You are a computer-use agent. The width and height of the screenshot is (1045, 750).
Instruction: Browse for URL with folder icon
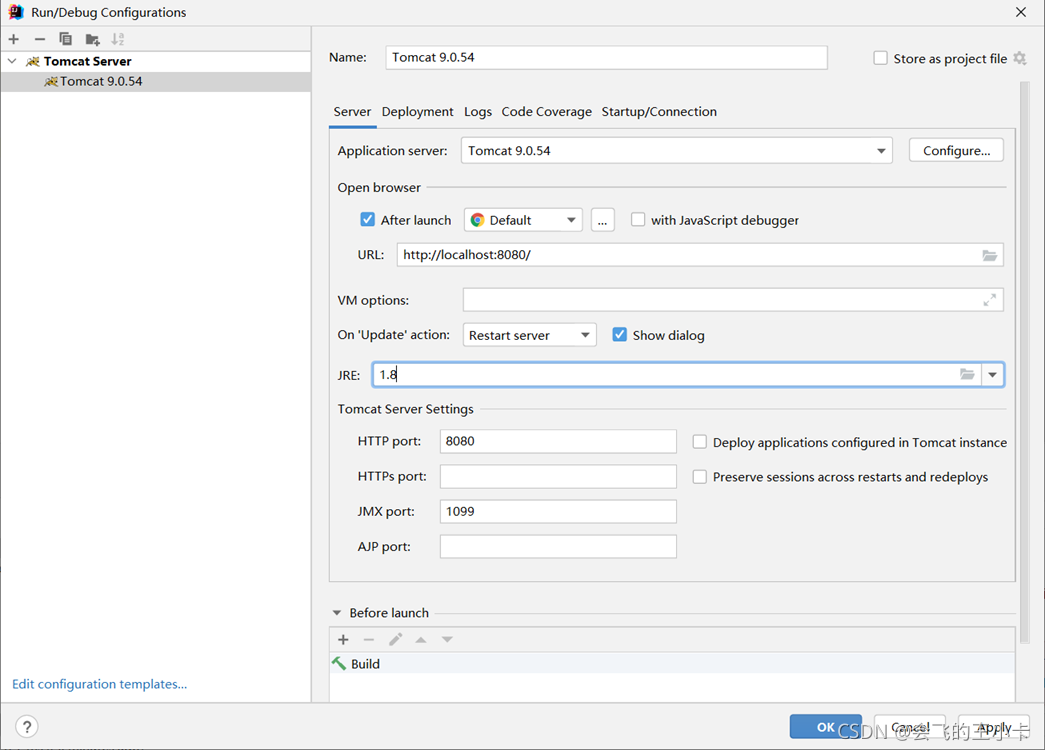[990, 255]
